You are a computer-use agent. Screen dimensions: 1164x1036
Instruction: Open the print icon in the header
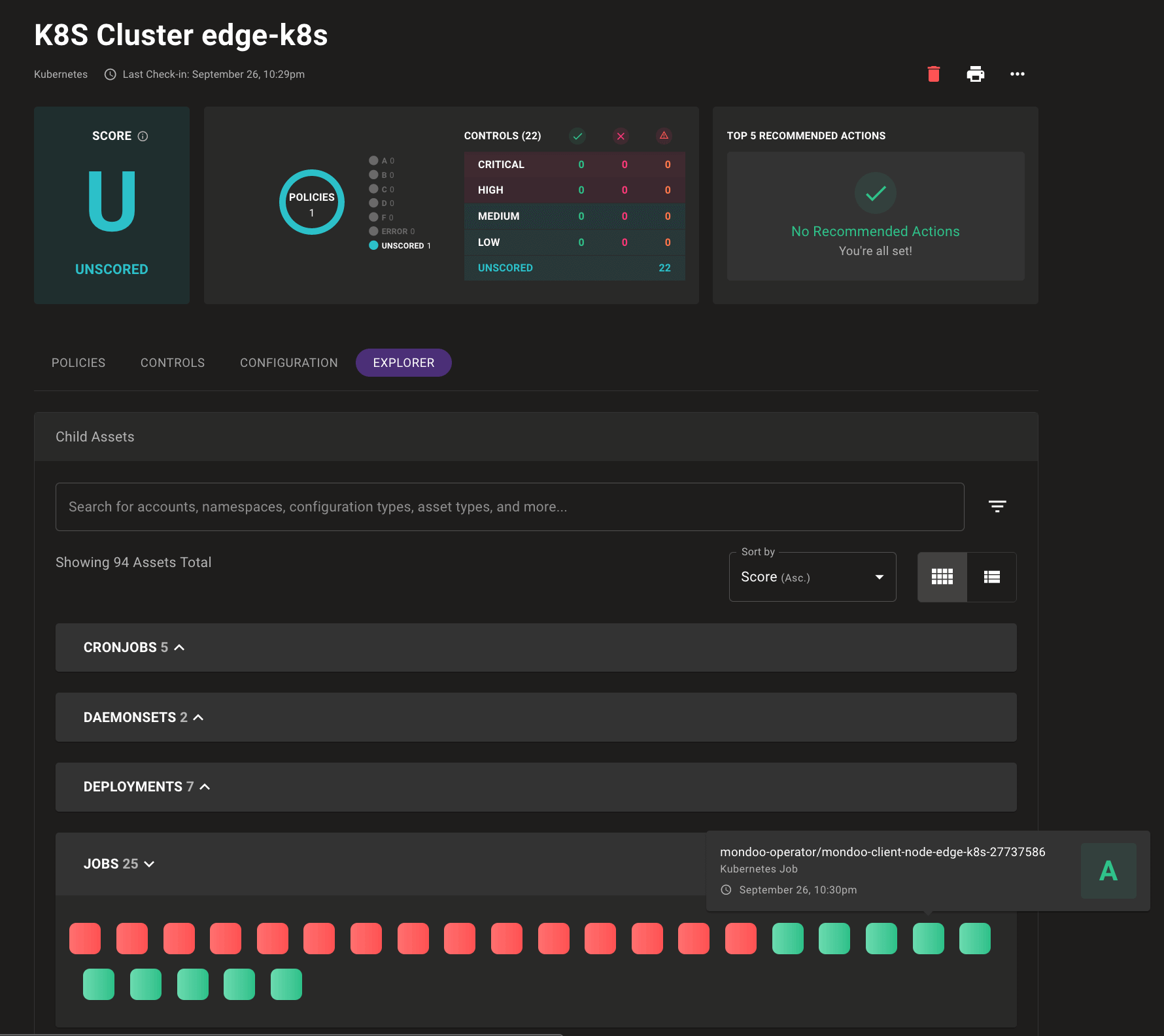[976, 74]
